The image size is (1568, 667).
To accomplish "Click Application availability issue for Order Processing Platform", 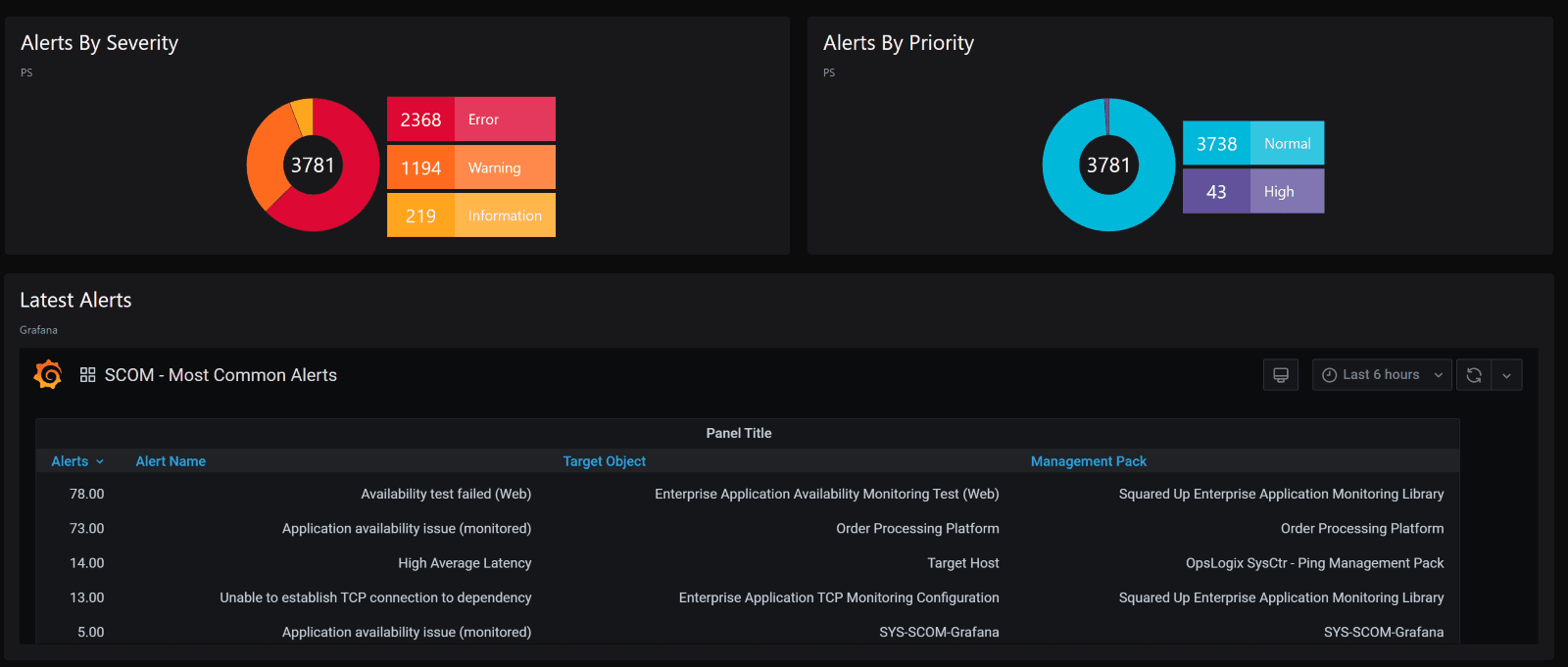I will point(407,529).
